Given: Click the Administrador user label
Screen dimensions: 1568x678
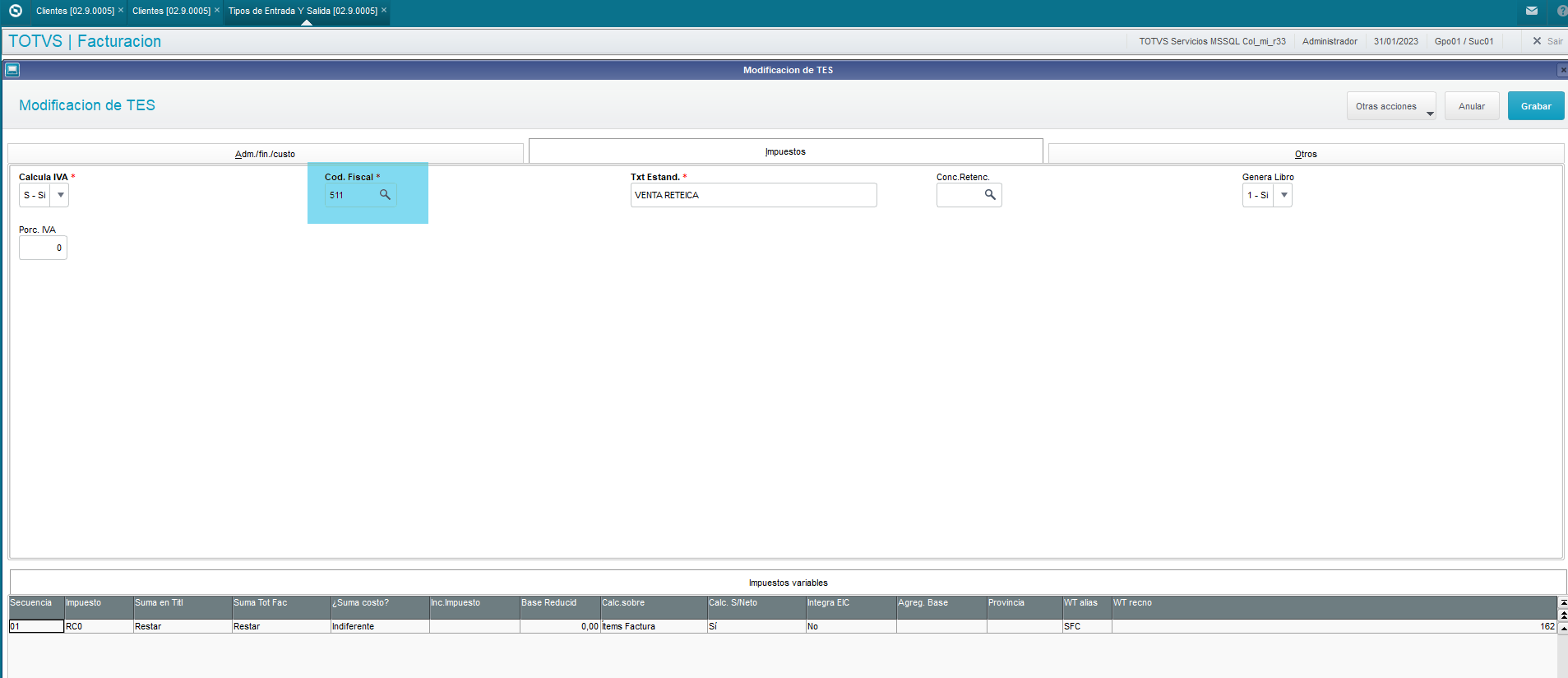Looking at the screenshot, I should click(x=1330, y=41).
